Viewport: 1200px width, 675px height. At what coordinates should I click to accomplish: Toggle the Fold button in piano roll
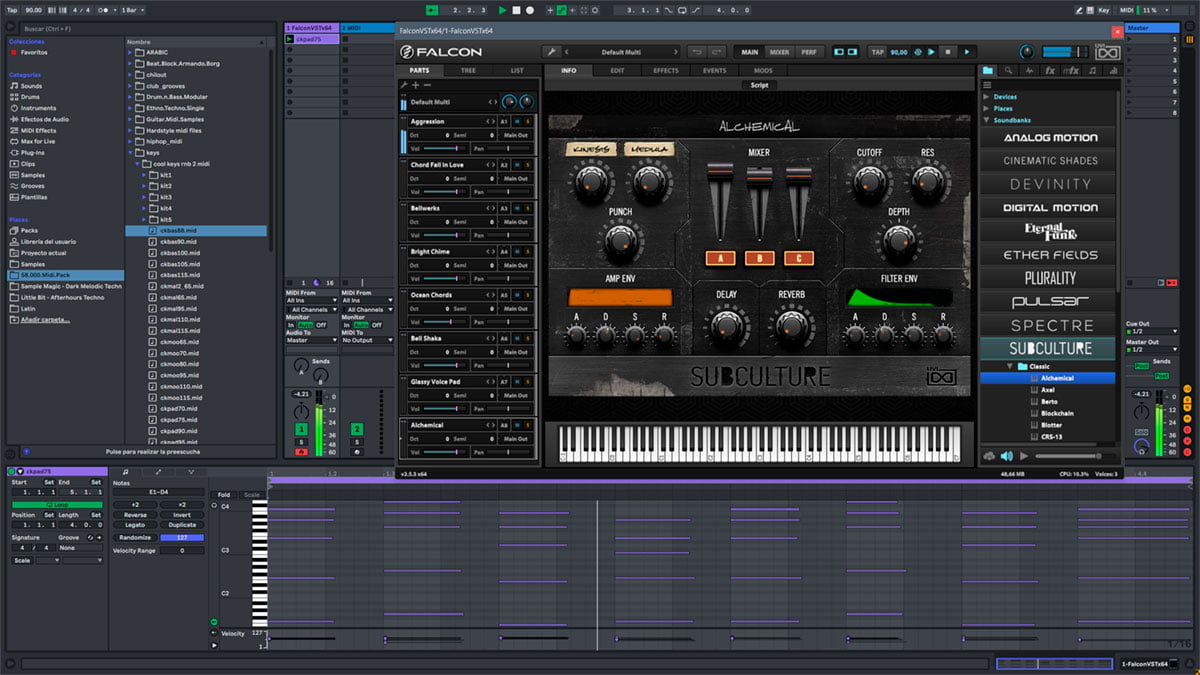tap(224, 494)
